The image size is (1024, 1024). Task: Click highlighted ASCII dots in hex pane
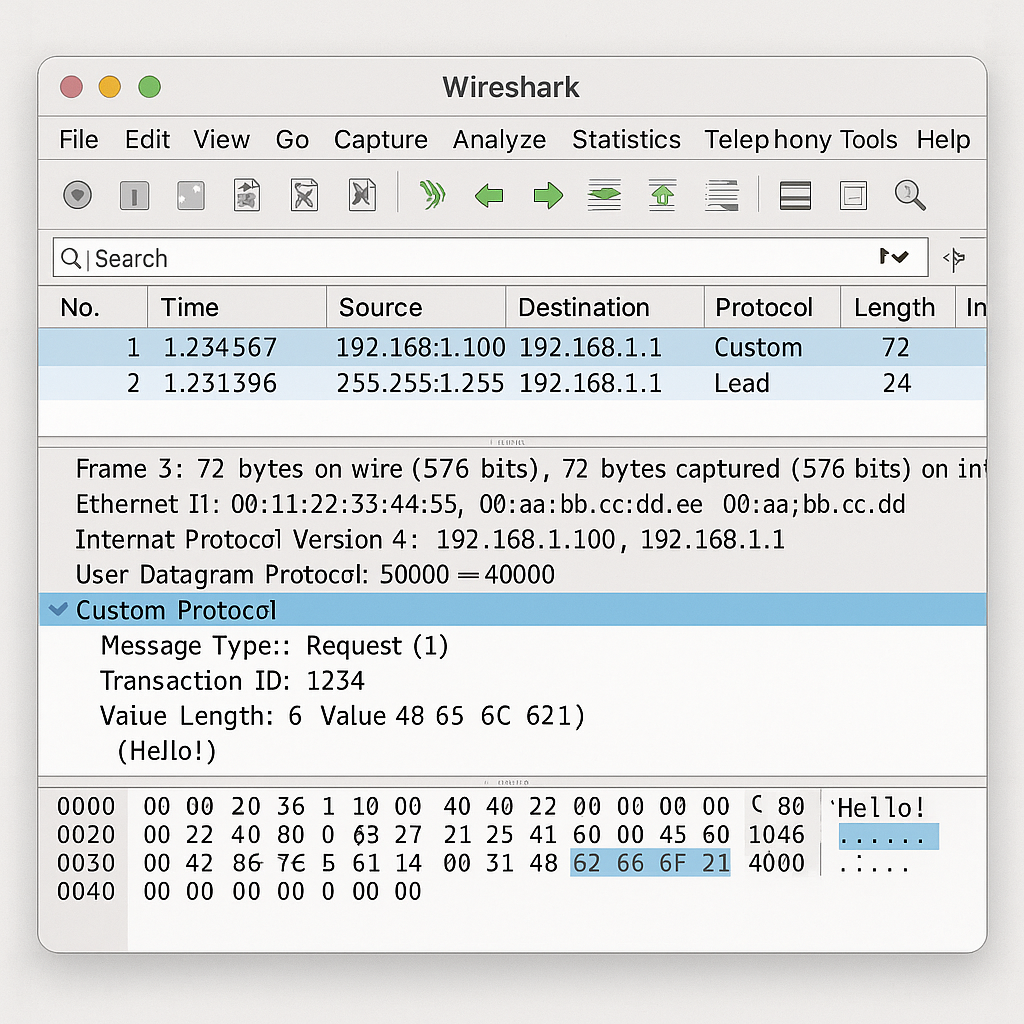click(889, 837)
